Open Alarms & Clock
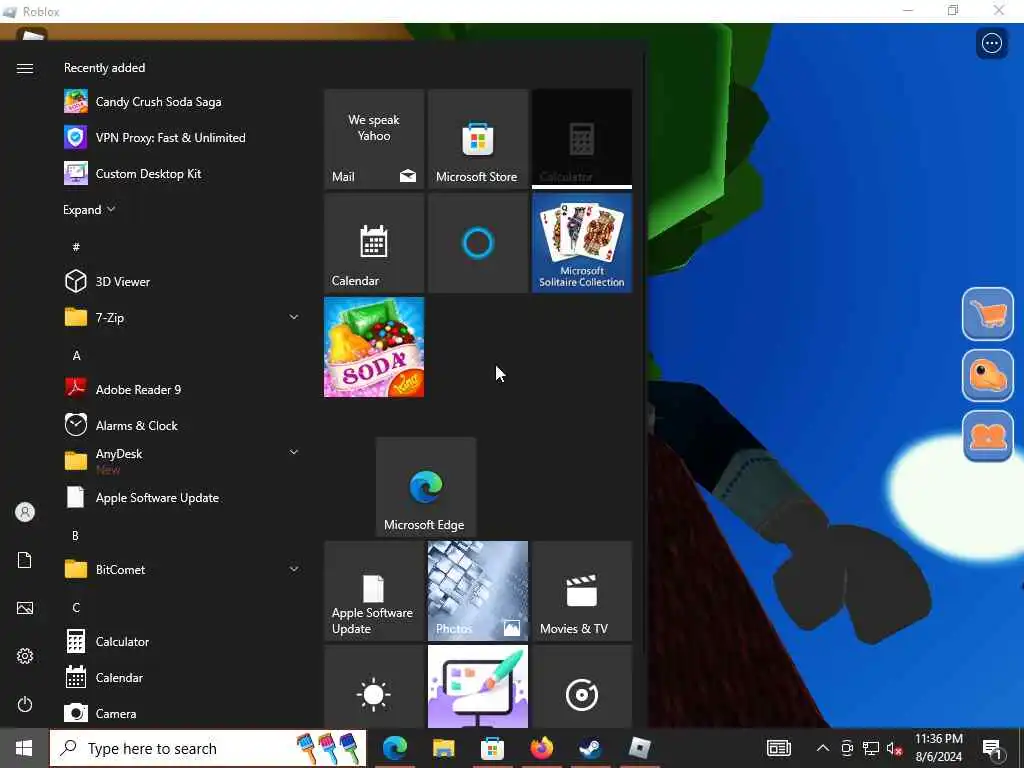1024x768 pixels. [x=182, y=425]
